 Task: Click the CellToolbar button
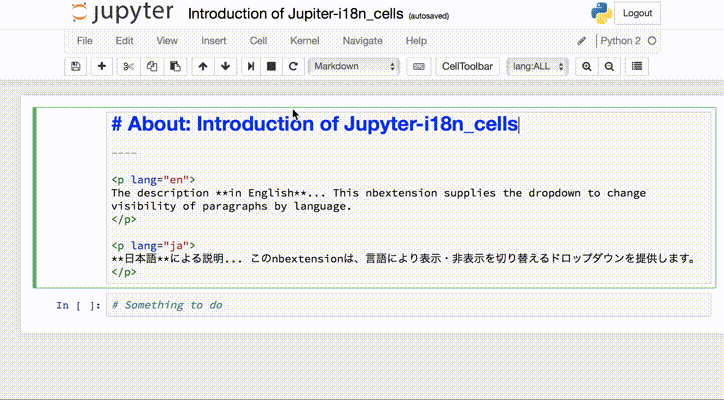click(467, 67)
